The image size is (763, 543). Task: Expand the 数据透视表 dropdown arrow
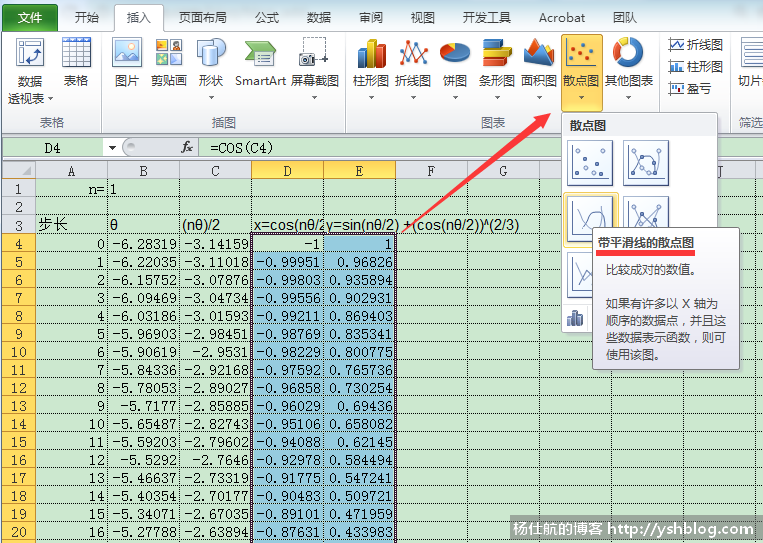coord(50,99)
